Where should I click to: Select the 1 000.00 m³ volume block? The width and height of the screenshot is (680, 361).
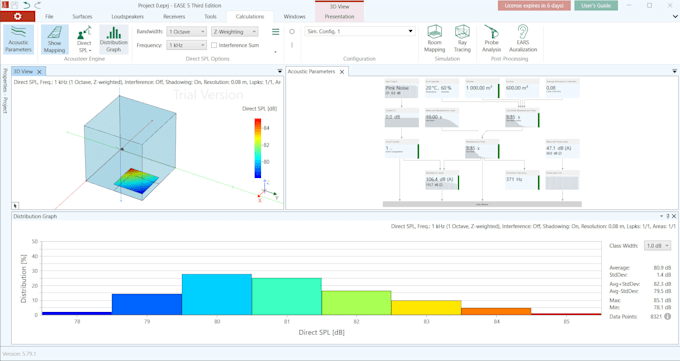pos(482,89)
